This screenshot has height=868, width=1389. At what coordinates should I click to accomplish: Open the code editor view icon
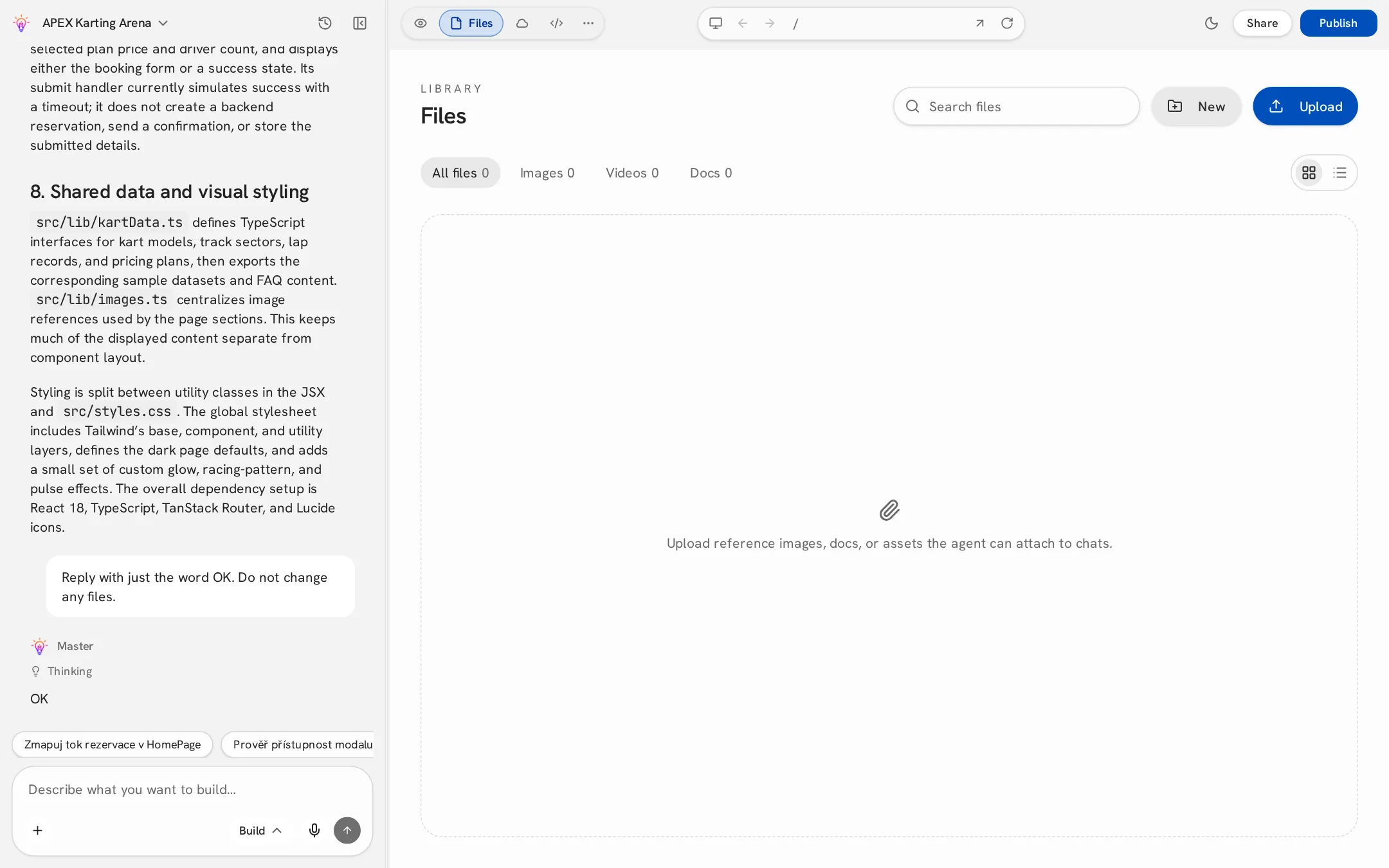tap(556, 23)
